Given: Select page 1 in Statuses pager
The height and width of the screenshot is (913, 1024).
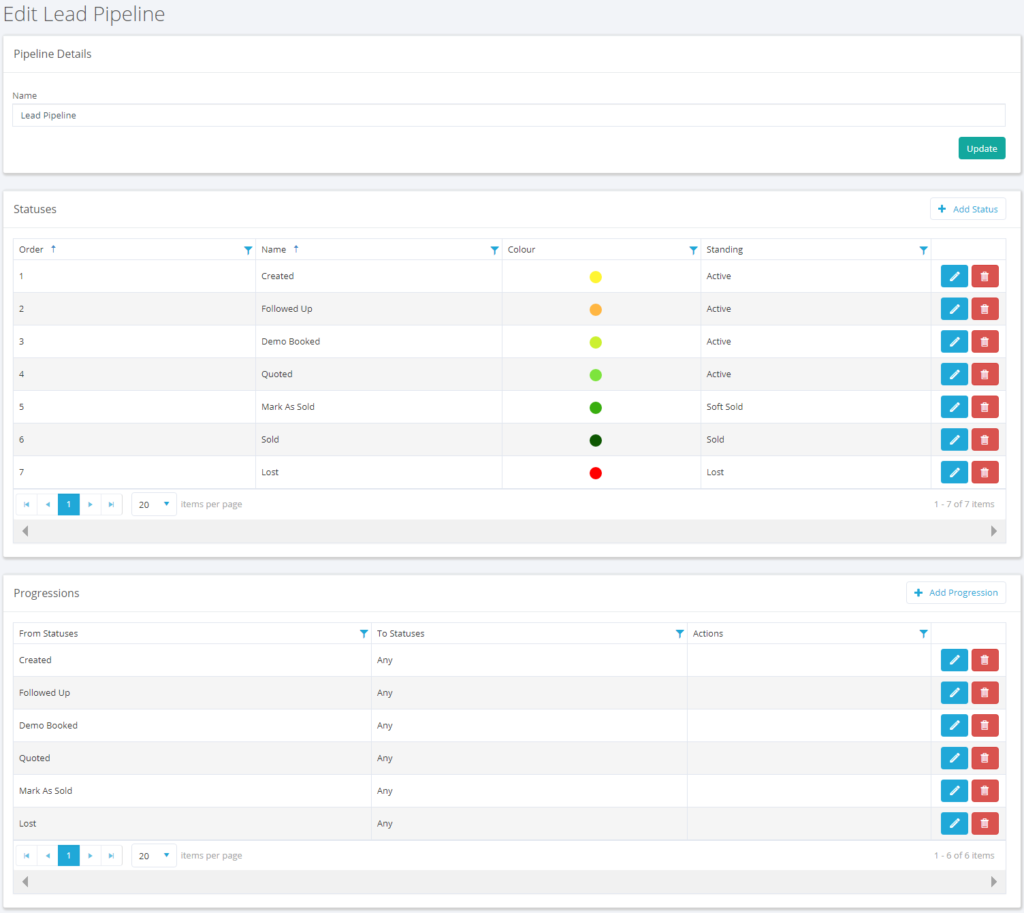Looking at the screenshot, I should [x=68, y=505].
